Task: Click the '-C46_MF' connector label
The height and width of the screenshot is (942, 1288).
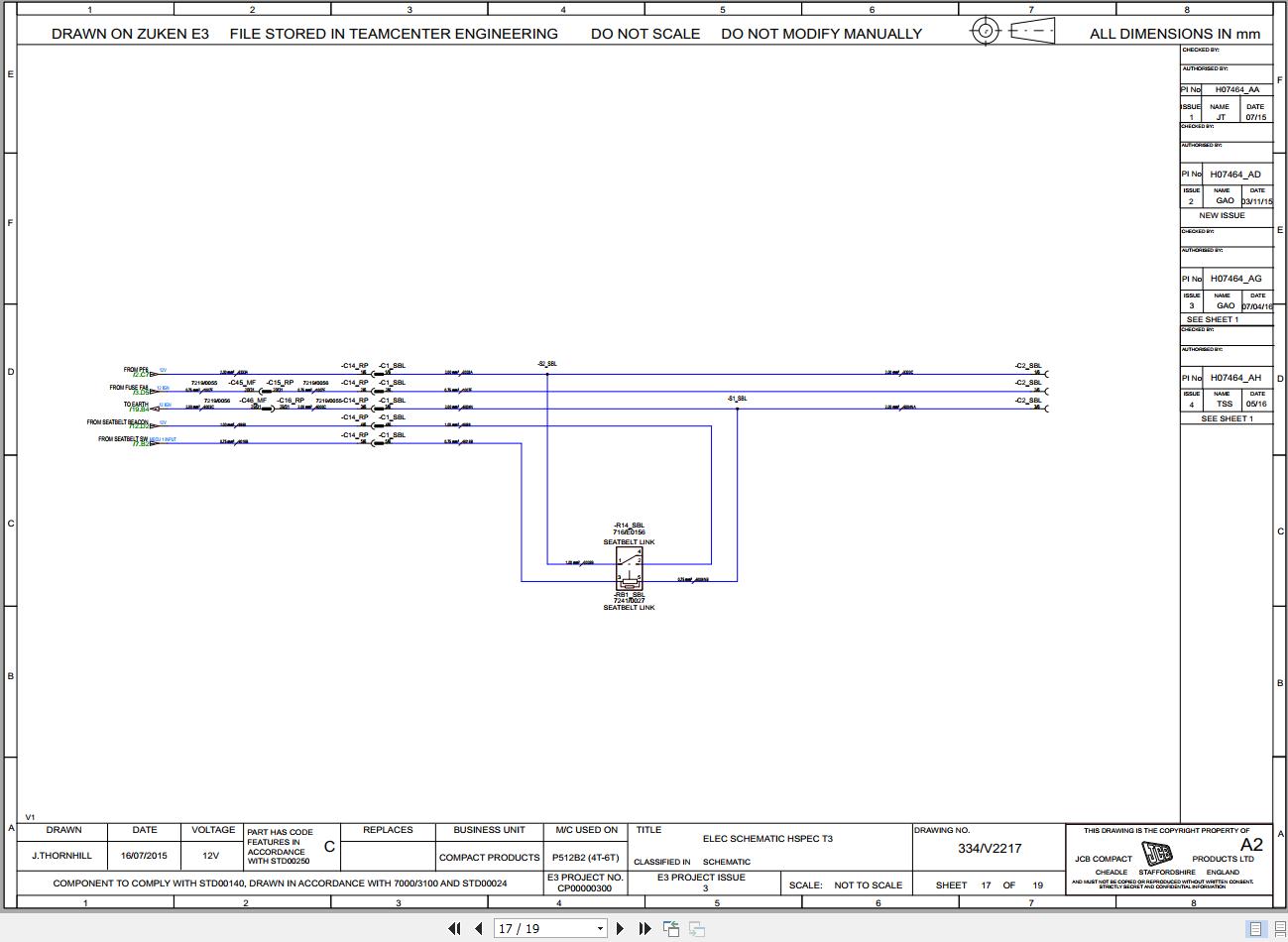Action: pyautogui.click(x=253, y=401)
